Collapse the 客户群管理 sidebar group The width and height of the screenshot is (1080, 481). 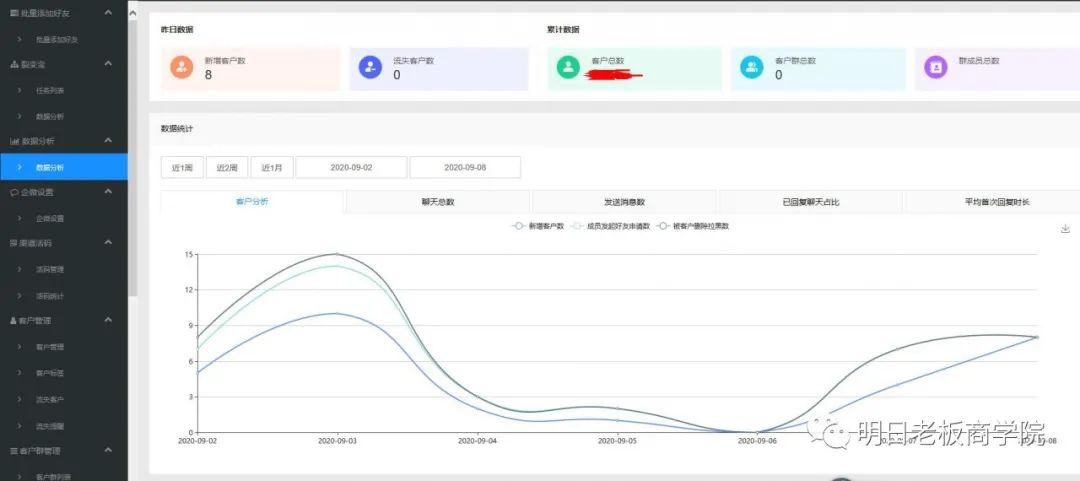pyautogui.click(x=108, y=450)
